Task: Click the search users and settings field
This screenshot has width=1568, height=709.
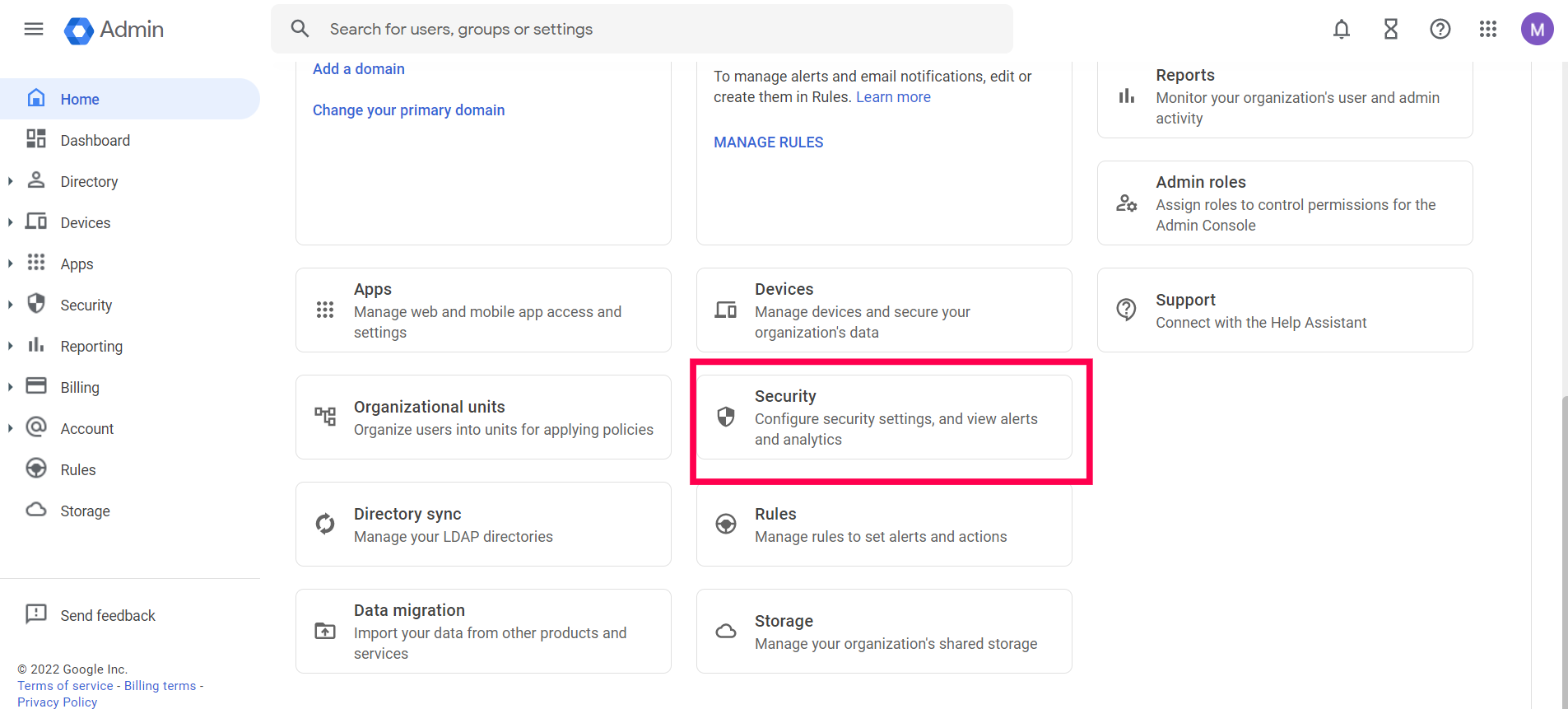Action: pyautogui.click(x=642, y=30)
